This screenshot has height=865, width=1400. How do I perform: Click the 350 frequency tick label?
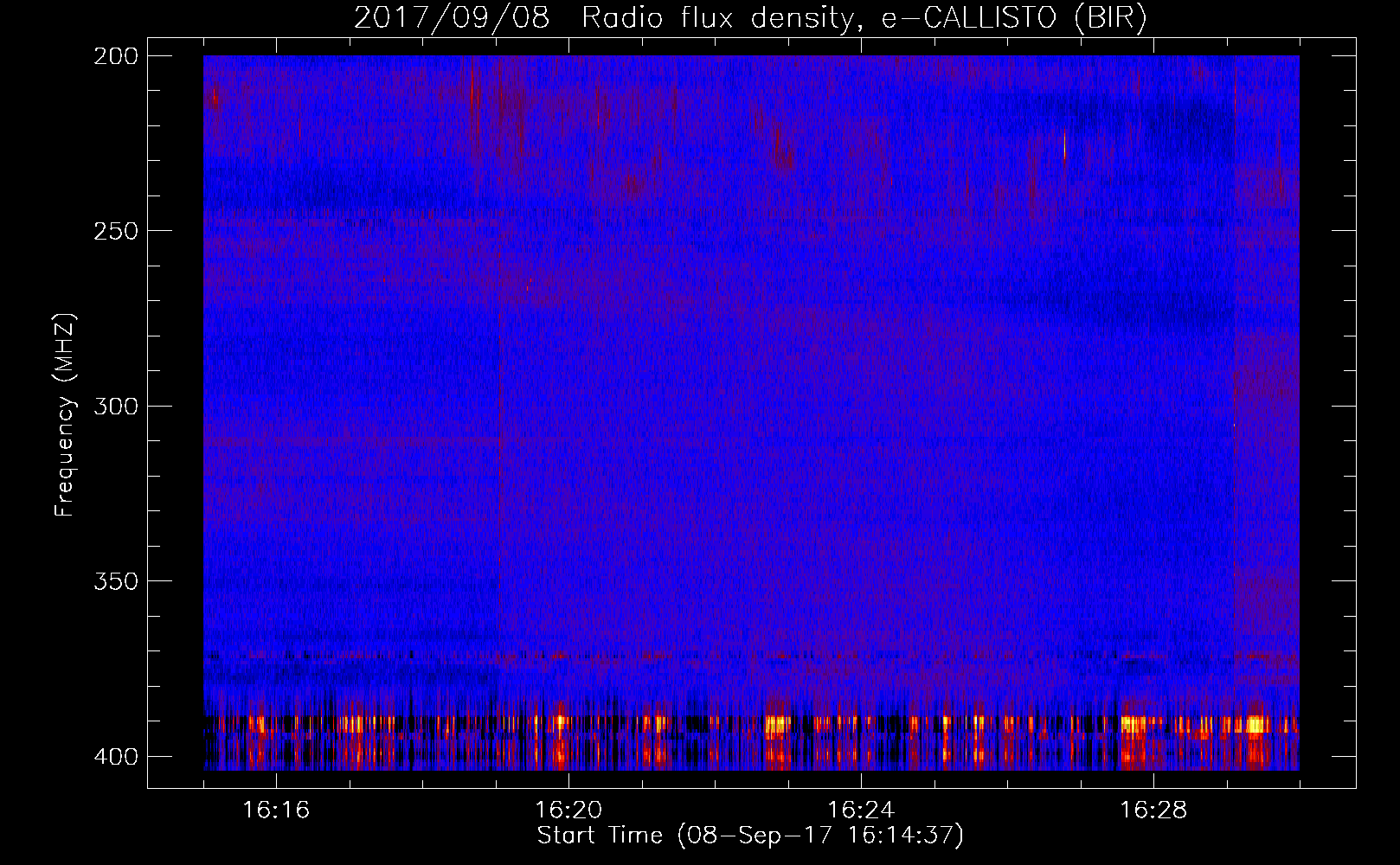coord(116,580)
